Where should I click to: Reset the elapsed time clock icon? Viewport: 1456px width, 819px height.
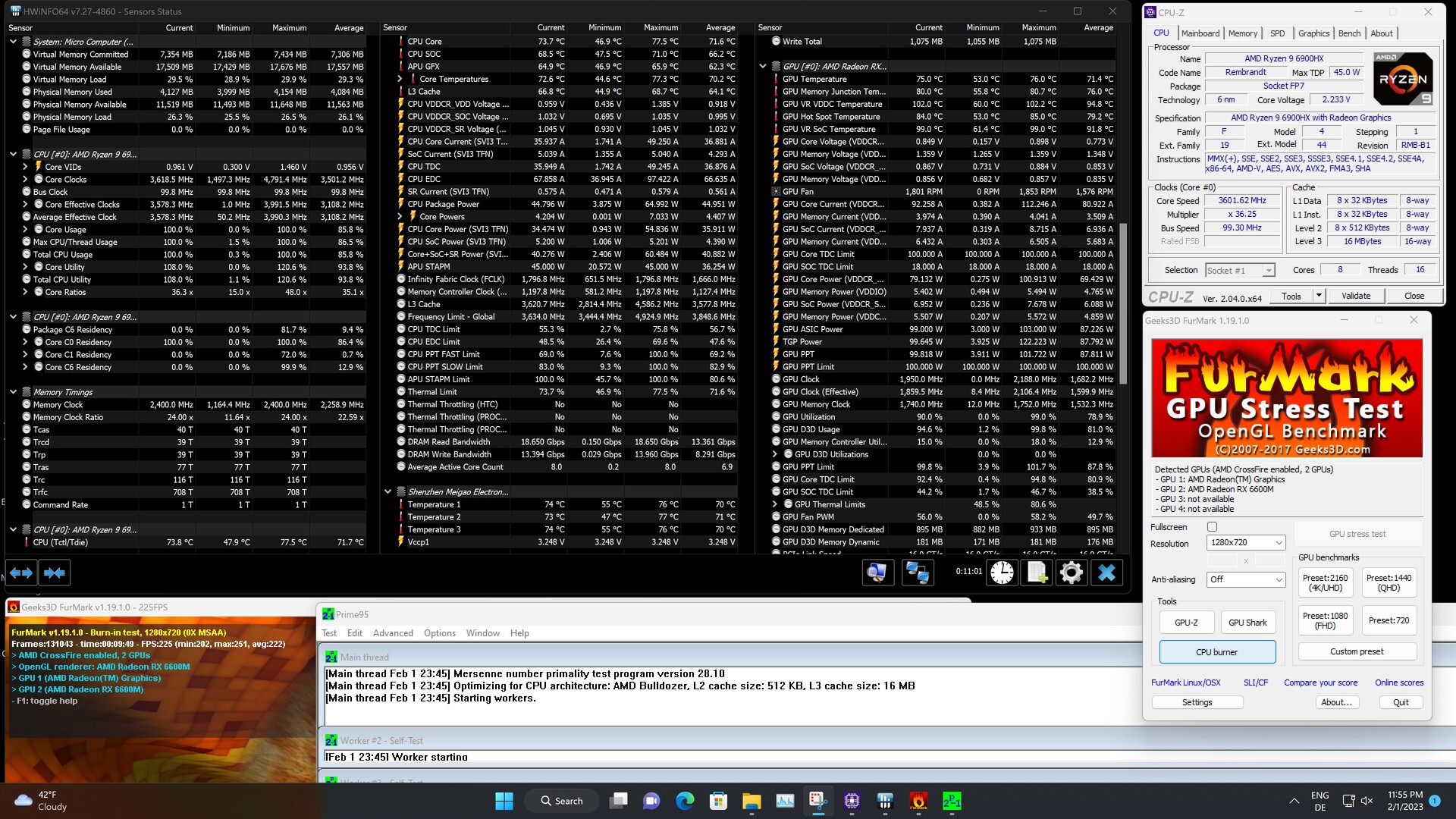(x=1002, y=573)
